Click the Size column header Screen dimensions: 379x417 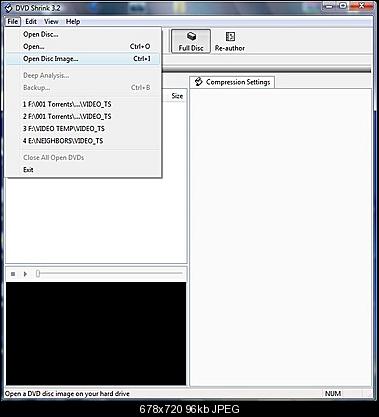click(x=177, y=96)
